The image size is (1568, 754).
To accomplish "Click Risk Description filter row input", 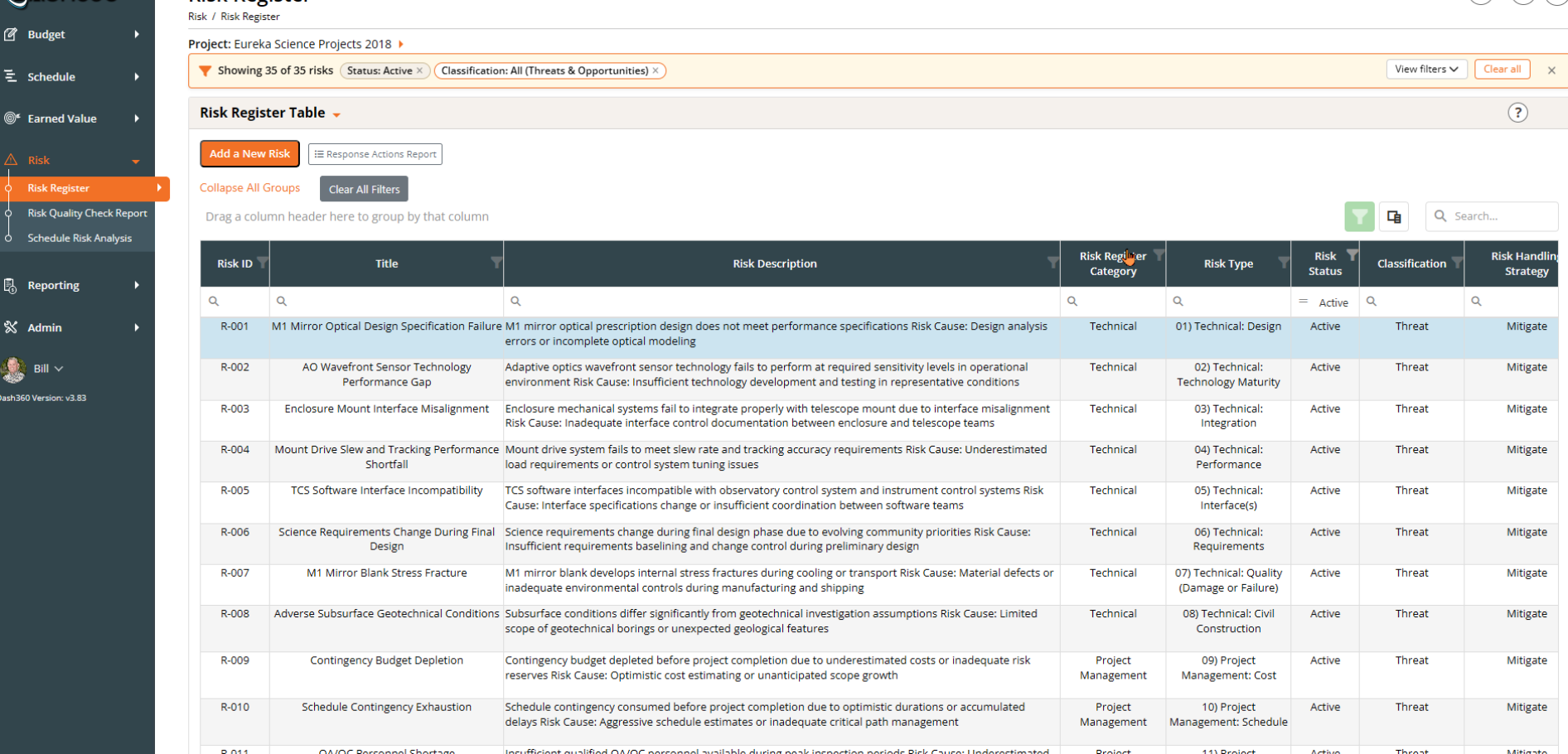I will 782,302.
